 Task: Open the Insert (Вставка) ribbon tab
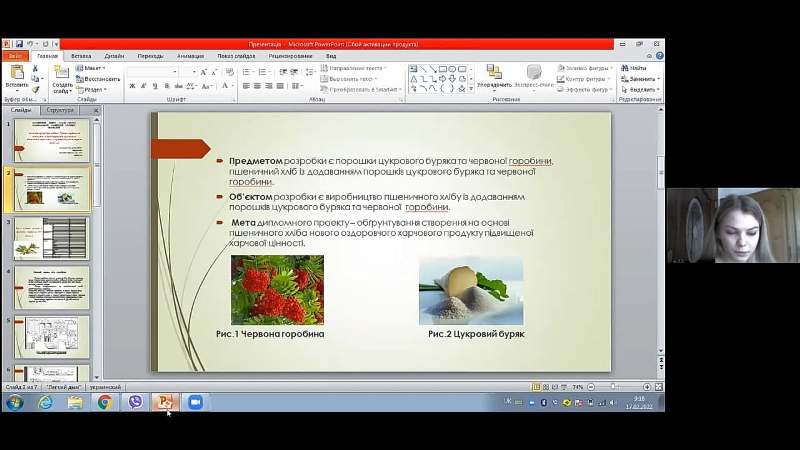point(81,56)
